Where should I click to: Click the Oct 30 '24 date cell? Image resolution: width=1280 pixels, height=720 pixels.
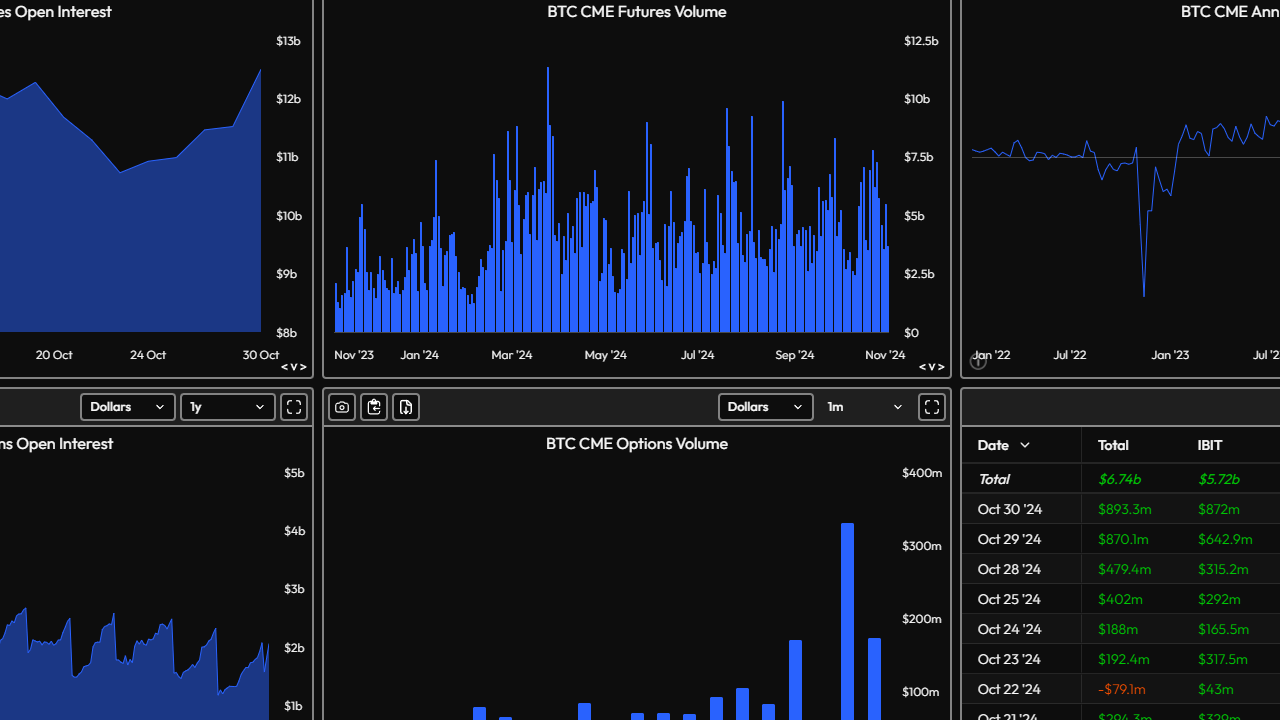pyautogui.click(x=1010, y=509)
